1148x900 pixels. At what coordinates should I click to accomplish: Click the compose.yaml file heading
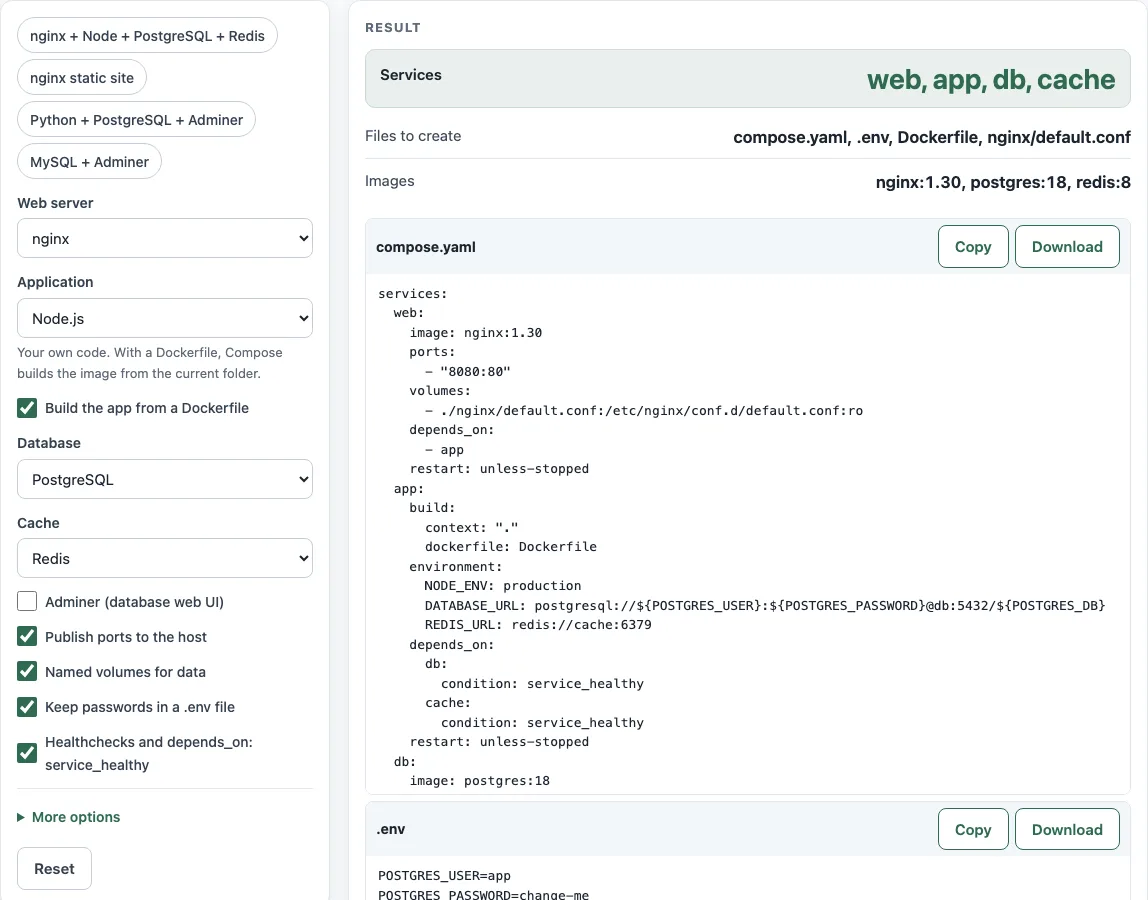[x=426, y=247]
